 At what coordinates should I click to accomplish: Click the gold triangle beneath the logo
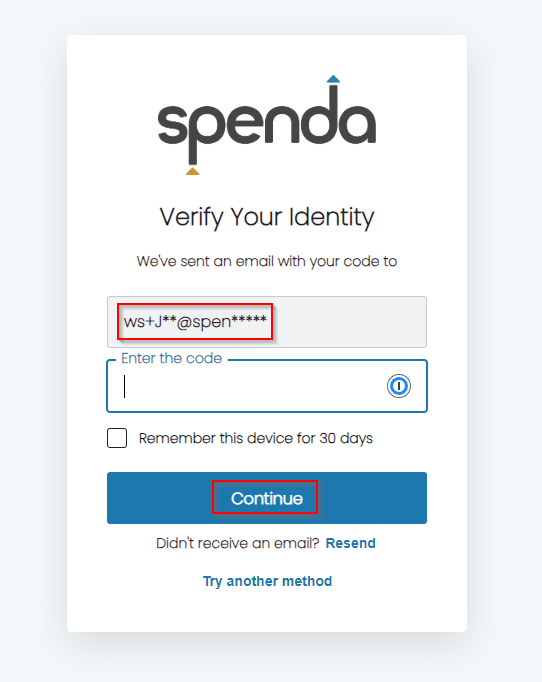tap(193, 171)
